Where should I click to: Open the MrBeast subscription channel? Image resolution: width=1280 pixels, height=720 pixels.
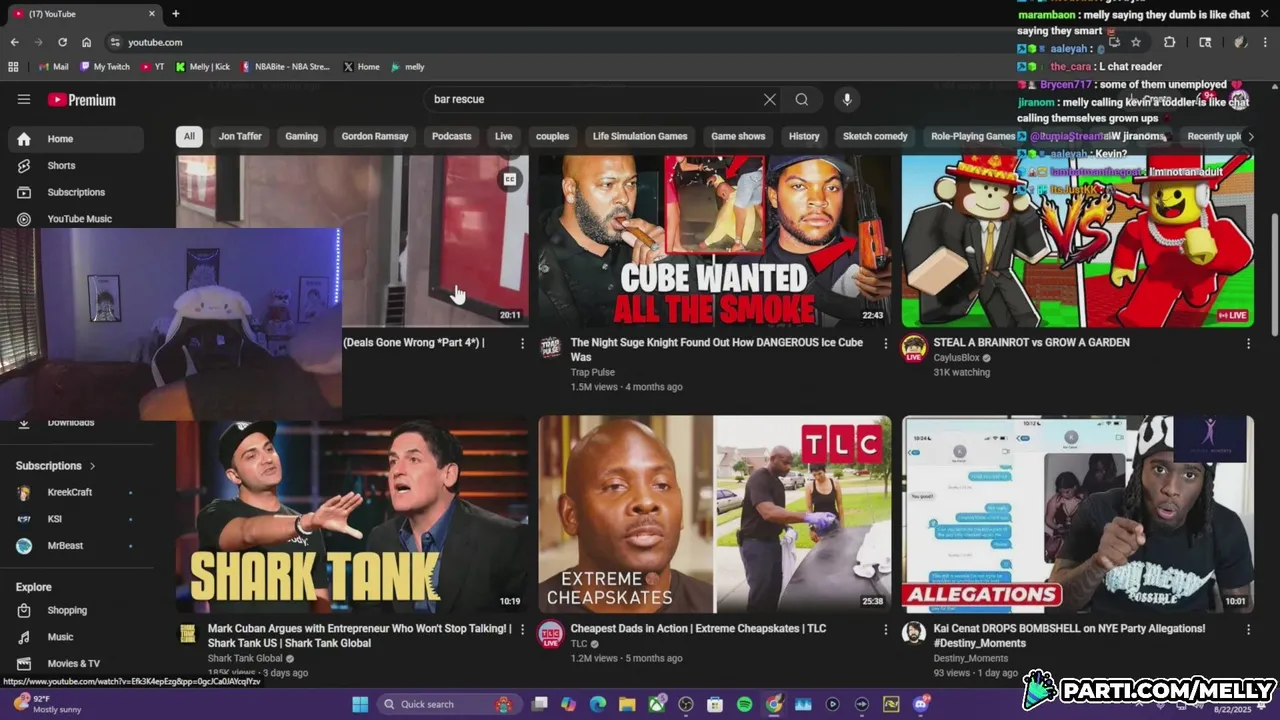[x=77, y=546]
